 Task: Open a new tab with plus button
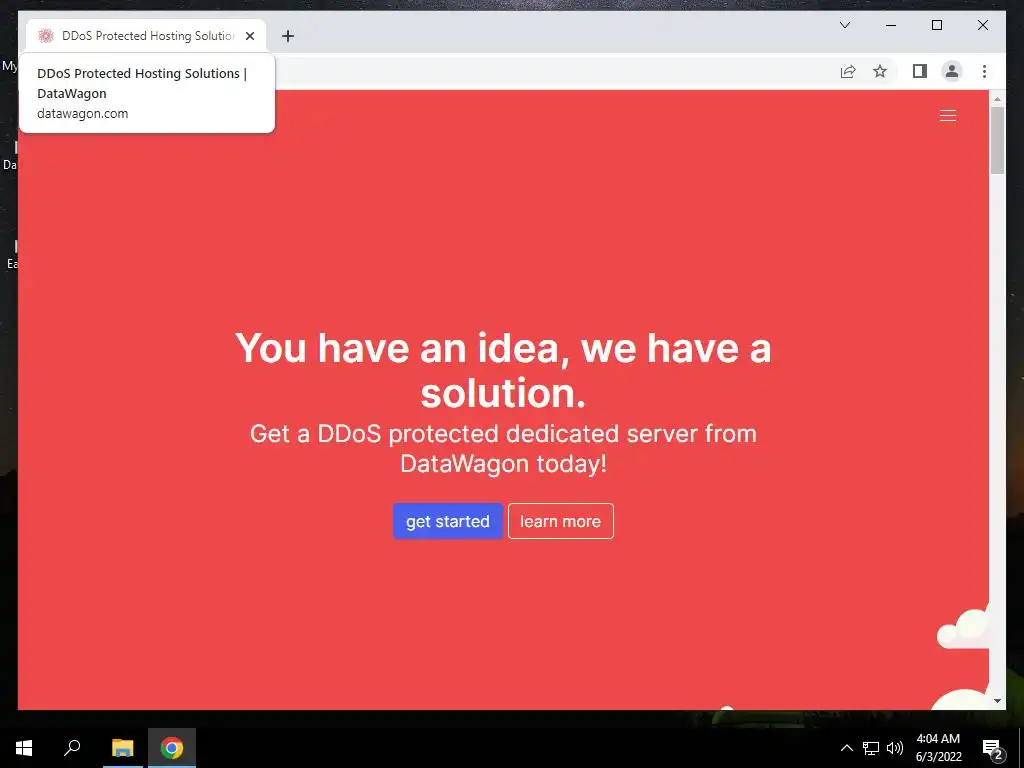click(288, 36)
